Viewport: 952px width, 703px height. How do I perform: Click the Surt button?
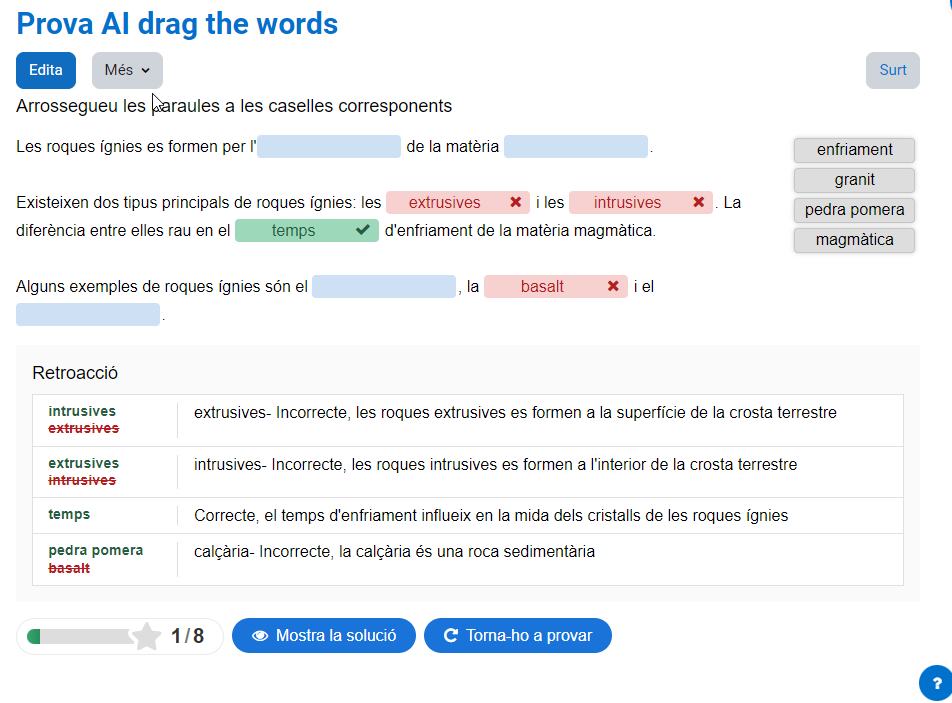coord(892,70)
